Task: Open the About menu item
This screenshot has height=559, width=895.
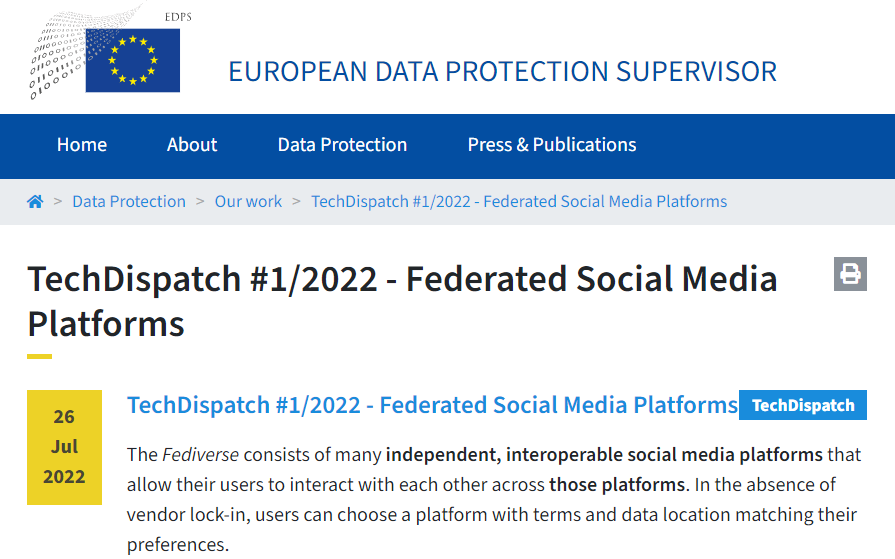Action: point(192,145)
